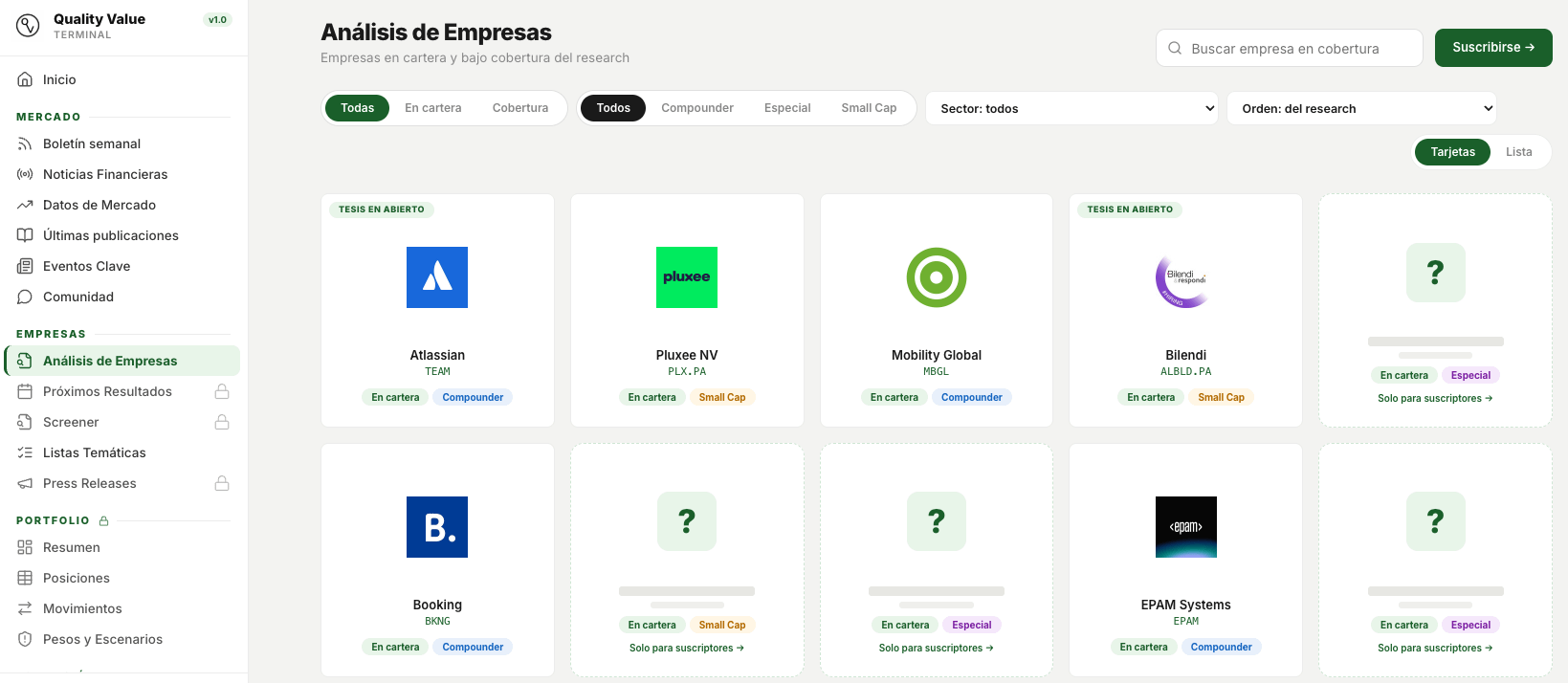This screenshot has width=1568, height=683.
Task: Click the EPAM Systems logo
Action: [x=1185, y=527]
